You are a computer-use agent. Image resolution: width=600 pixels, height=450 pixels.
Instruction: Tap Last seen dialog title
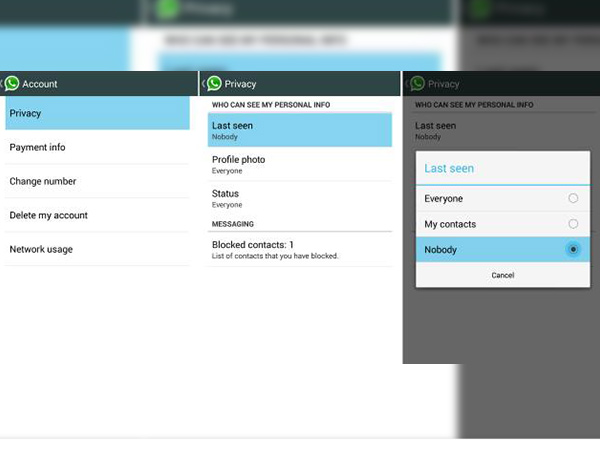click(449, 168)
